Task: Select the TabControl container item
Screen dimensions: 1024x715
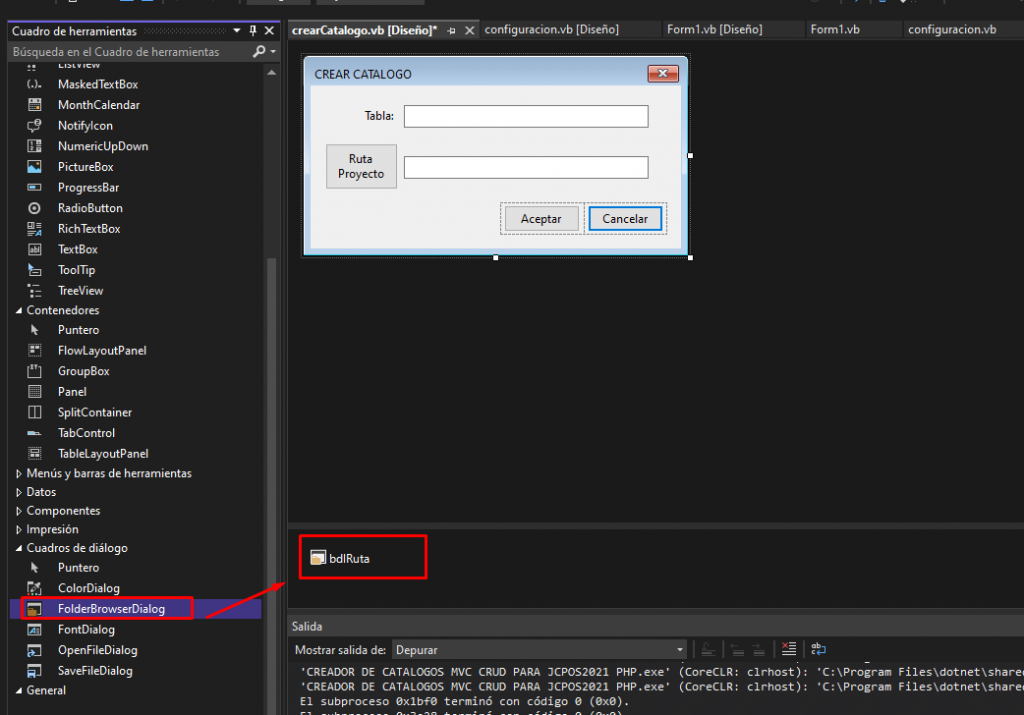Action: (x=86, y=433)
